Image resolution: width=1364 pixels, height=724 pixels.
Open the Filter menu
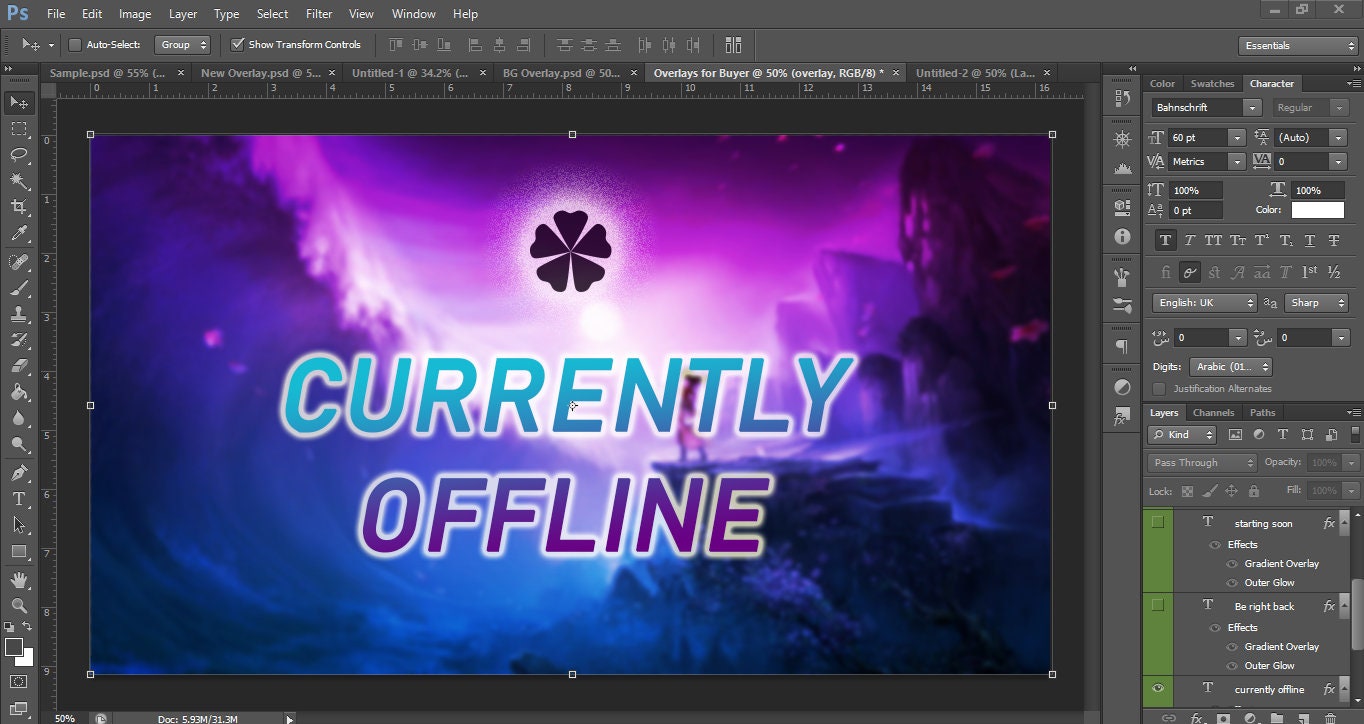tap(319, 13)
